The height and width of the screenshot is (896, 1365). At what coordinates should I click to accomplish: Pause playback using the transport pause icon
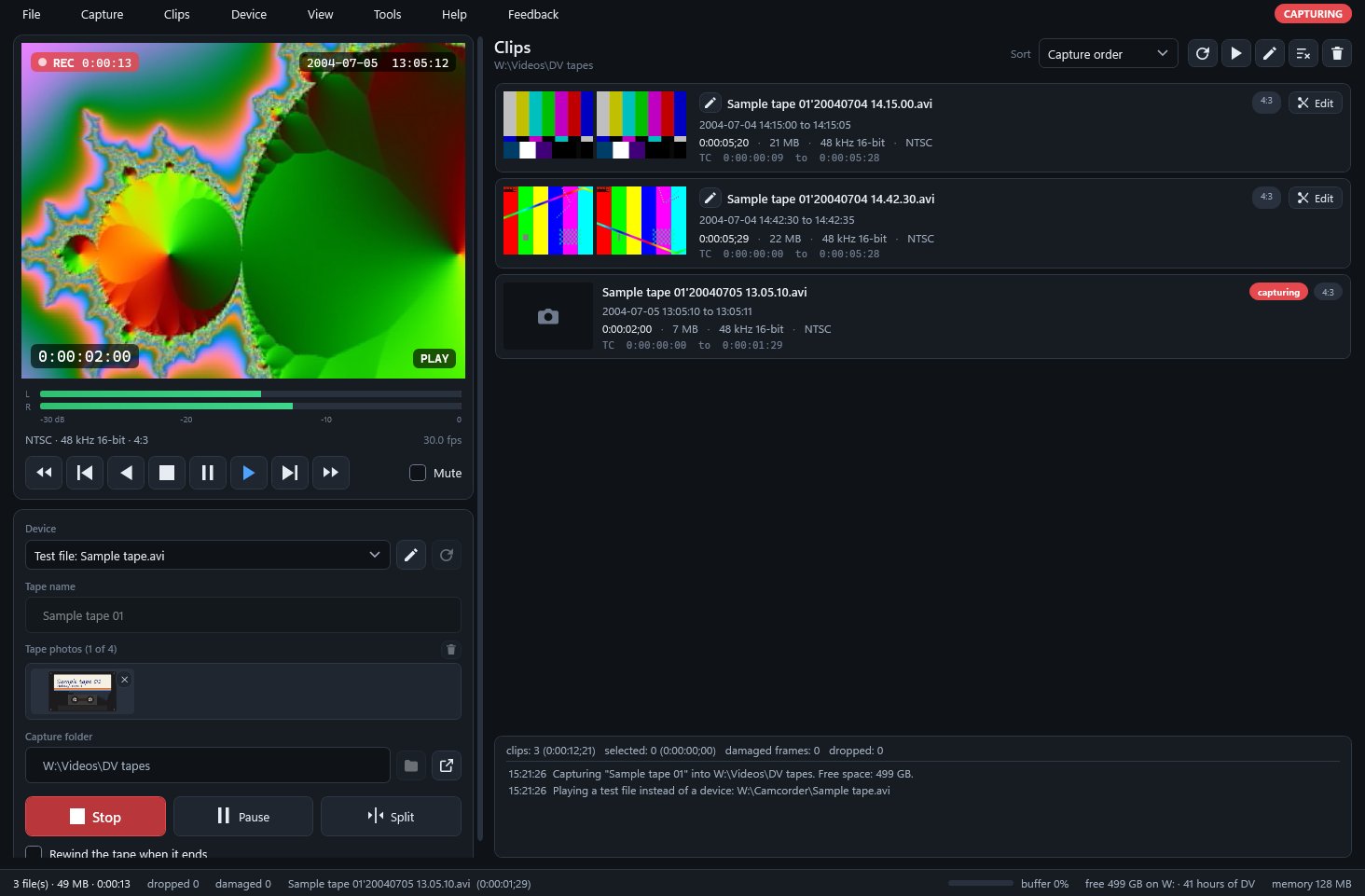(208, 473)
